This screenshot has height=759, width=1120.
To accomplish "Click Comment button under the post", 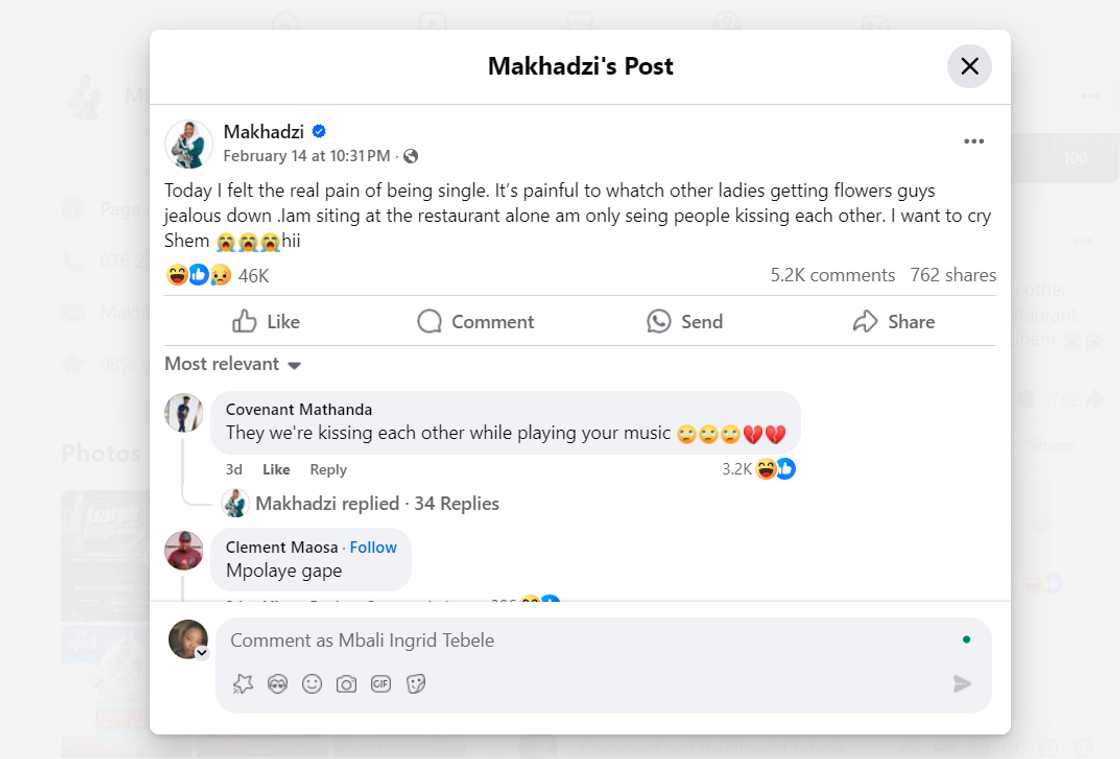I will 476,321.
